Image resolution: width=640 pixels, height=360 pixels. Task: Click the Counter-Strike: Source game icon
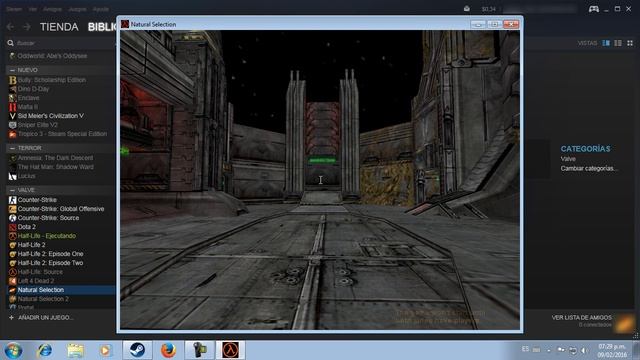(13, 218)
